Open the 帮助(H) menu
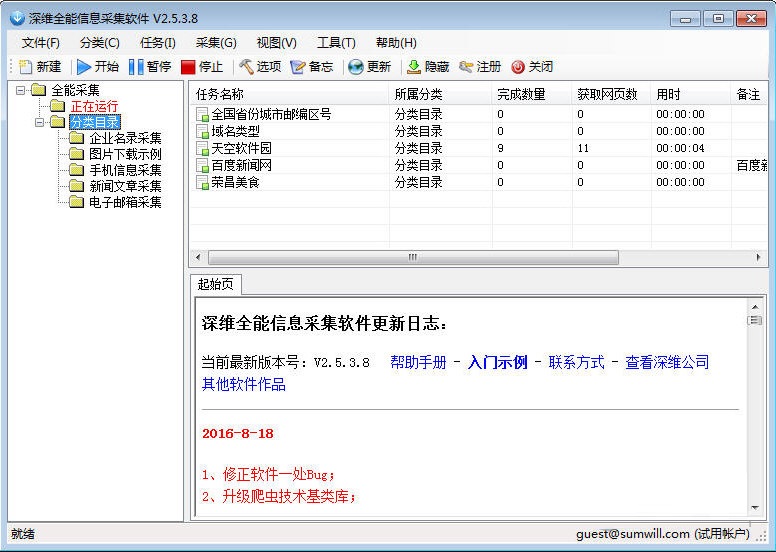The width and height of the screenshot is (776, 552). [x=396, y=43]
